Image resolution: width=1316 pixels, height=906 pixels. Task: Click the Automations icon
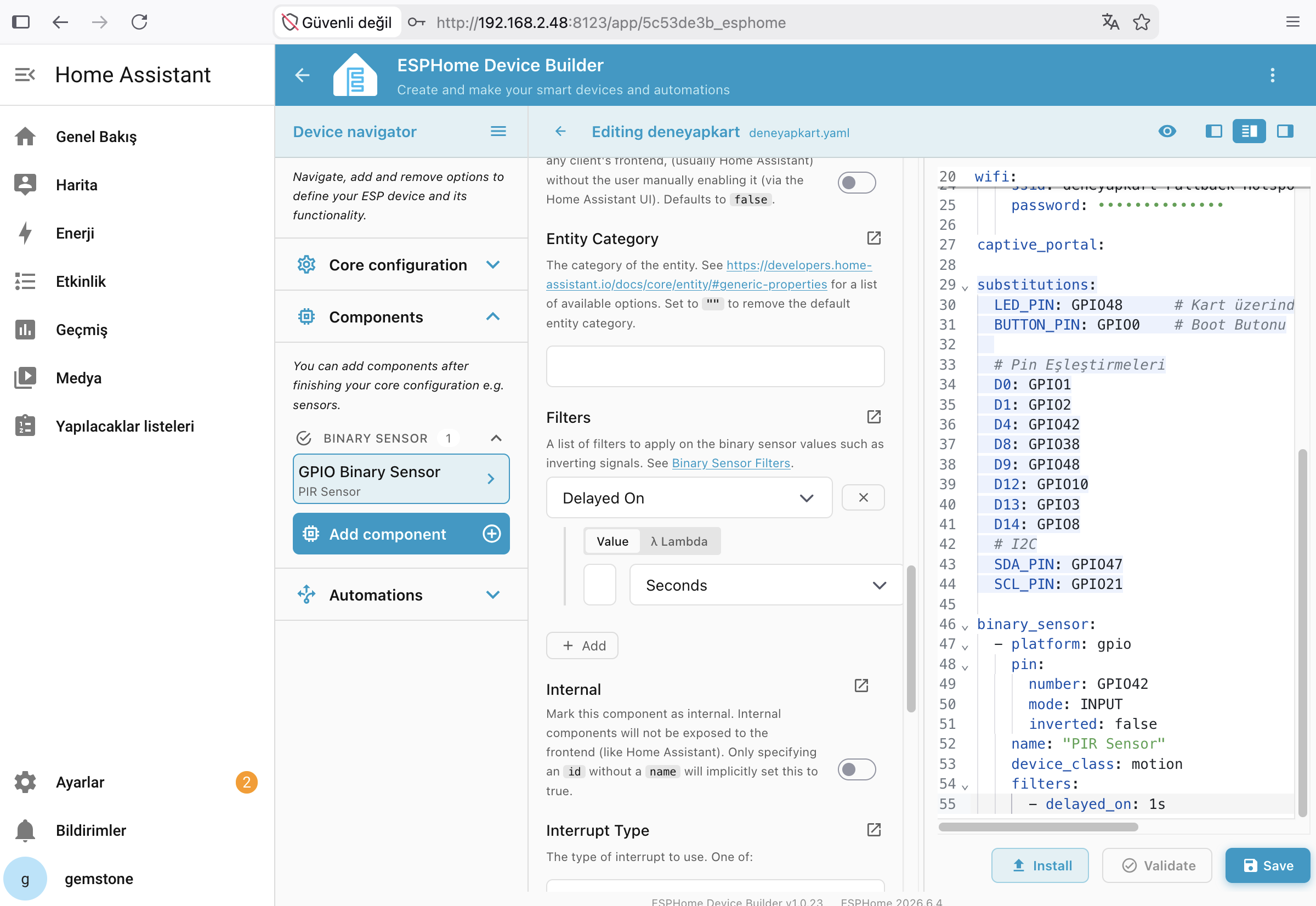coord(307,595)
